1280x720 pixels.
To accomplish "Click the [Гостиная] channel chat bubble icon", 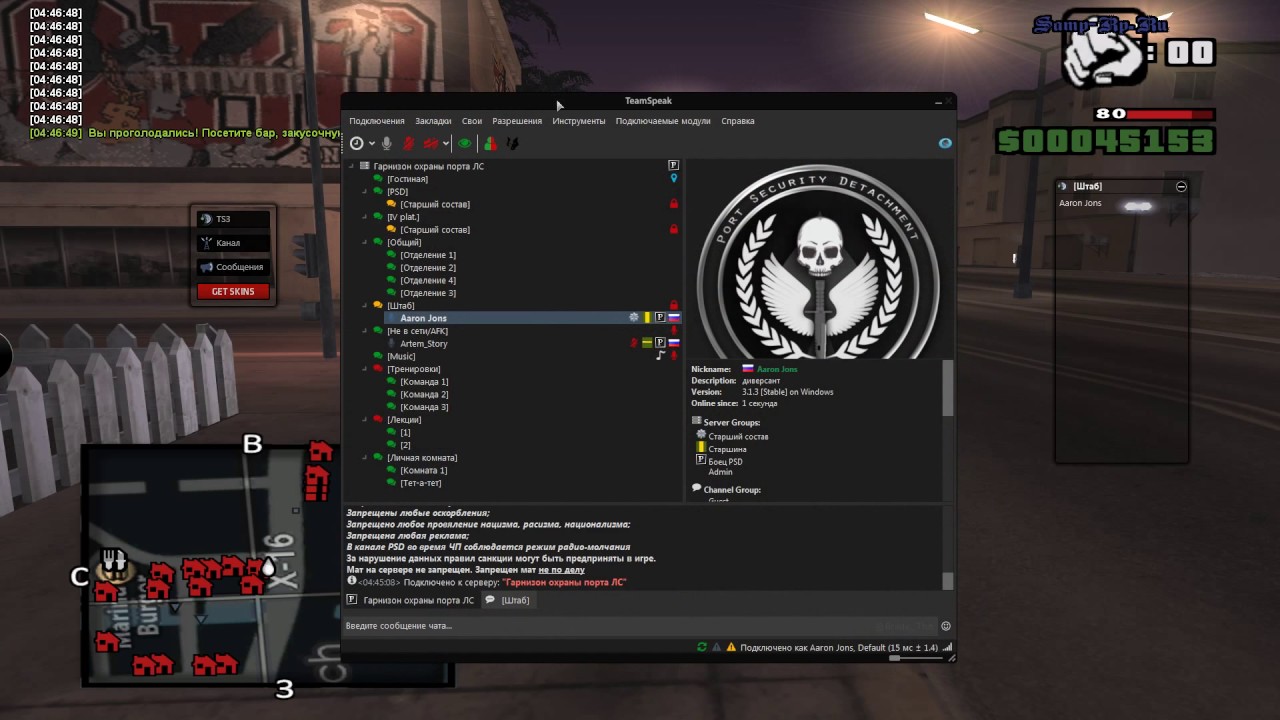I will point(378,179).
